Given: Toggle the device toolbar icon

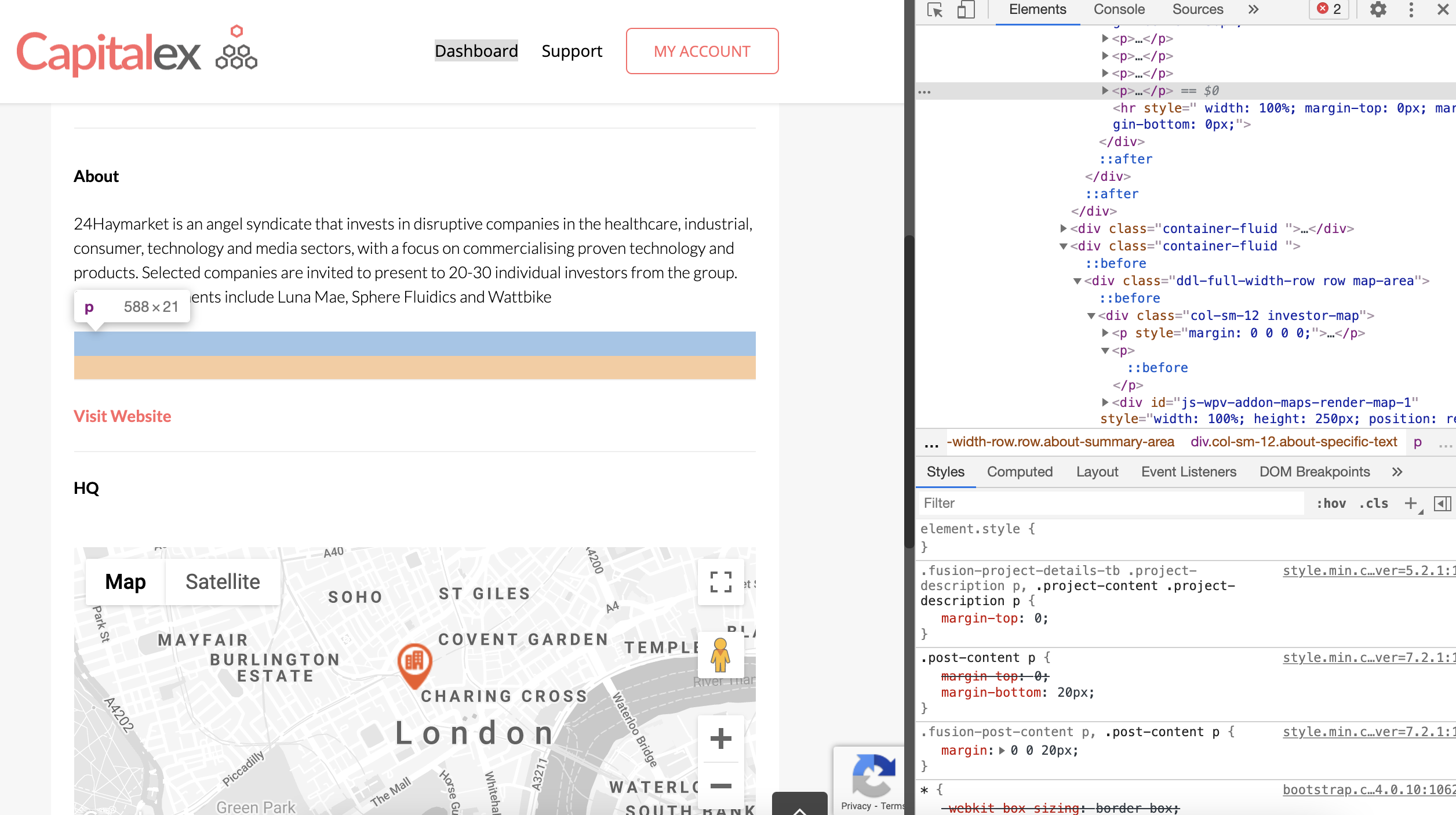Looking at the screenshot, I should pyautogui.click(x=966, y=10).
